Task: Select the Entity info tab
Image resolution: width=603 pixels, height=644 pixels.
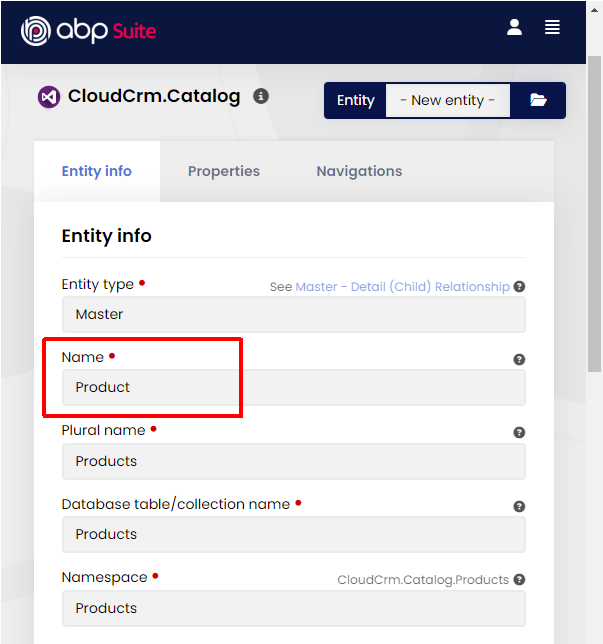Action: (96, 171)
